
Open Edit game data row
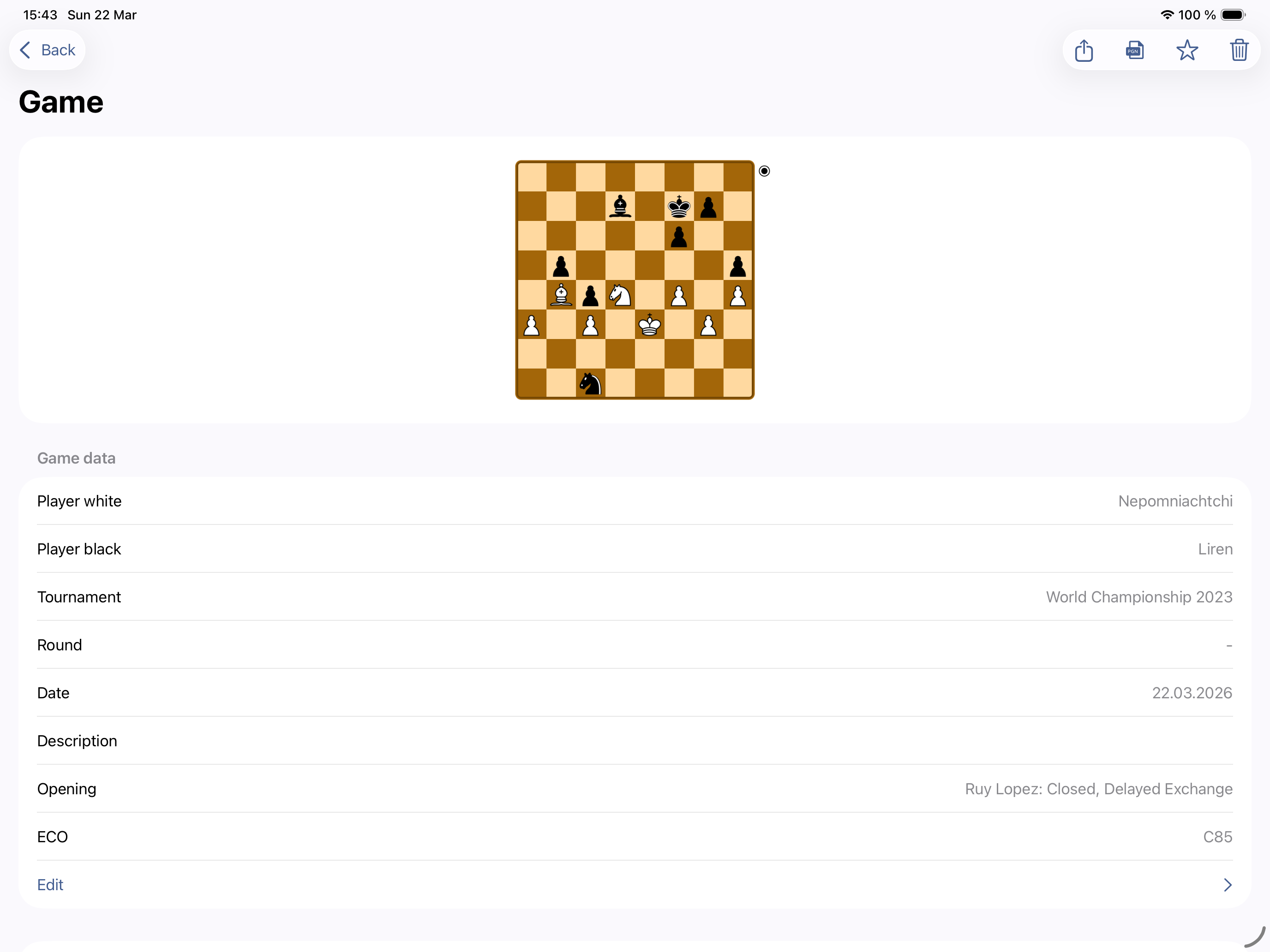coord(635,884)
